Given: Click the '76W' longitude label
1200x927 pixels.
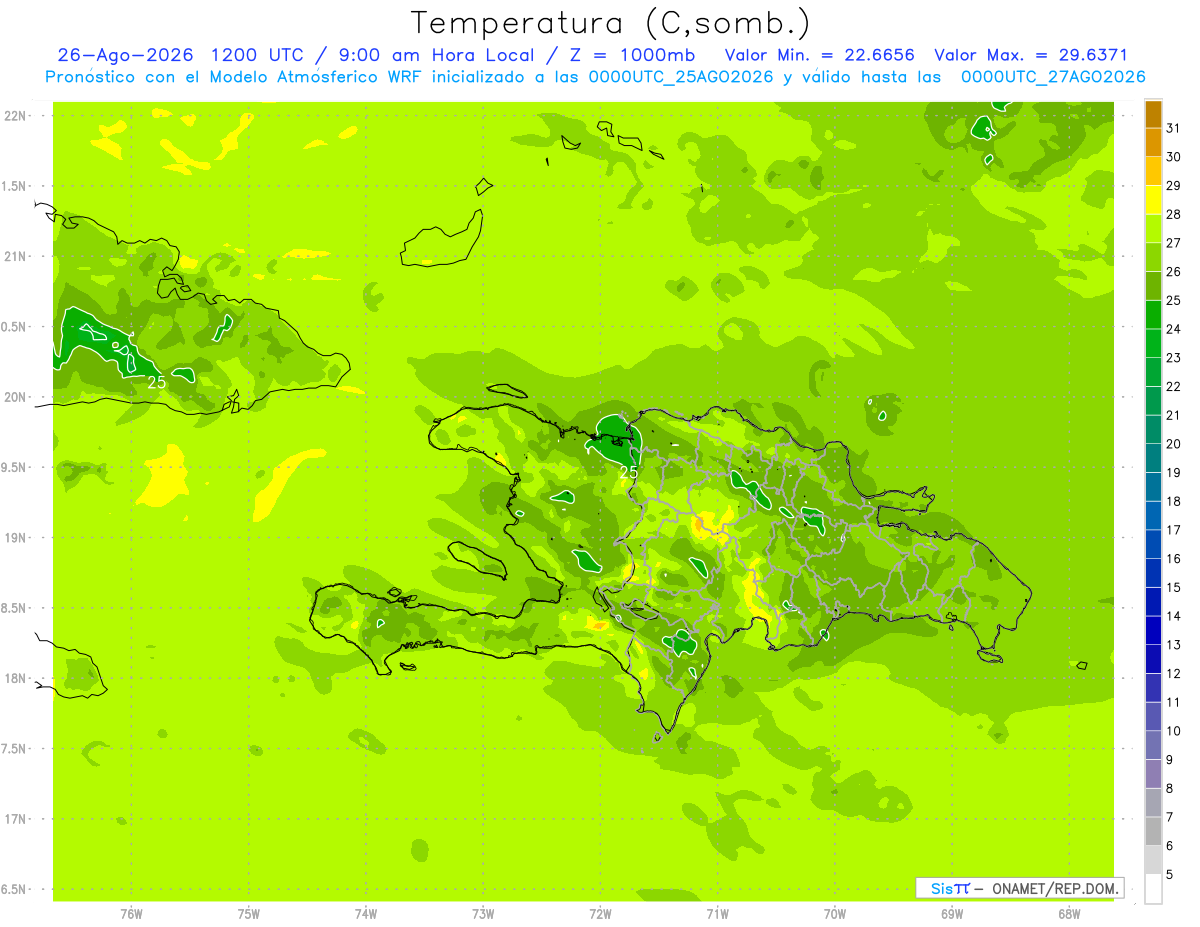Looking at the screenshot, I should (131, 914).
